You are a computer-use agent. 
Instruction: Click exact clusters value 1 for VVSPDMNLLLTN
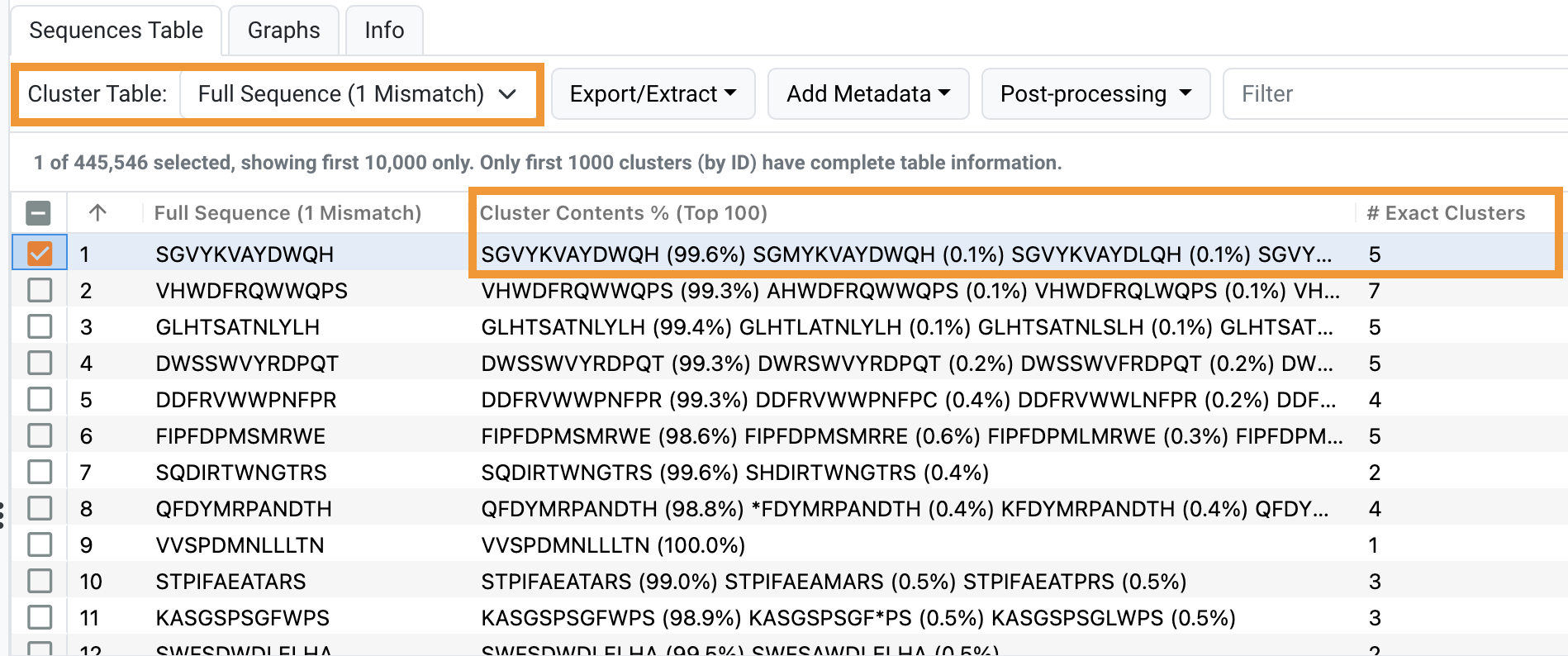(x=1373, y=545)
